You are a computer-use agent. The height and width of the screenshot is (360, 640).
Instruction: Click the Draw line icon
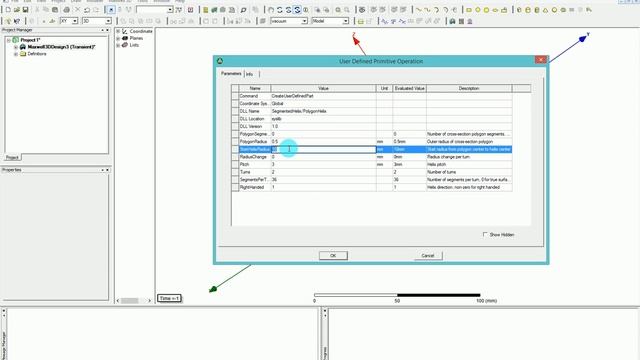[419, 9]
